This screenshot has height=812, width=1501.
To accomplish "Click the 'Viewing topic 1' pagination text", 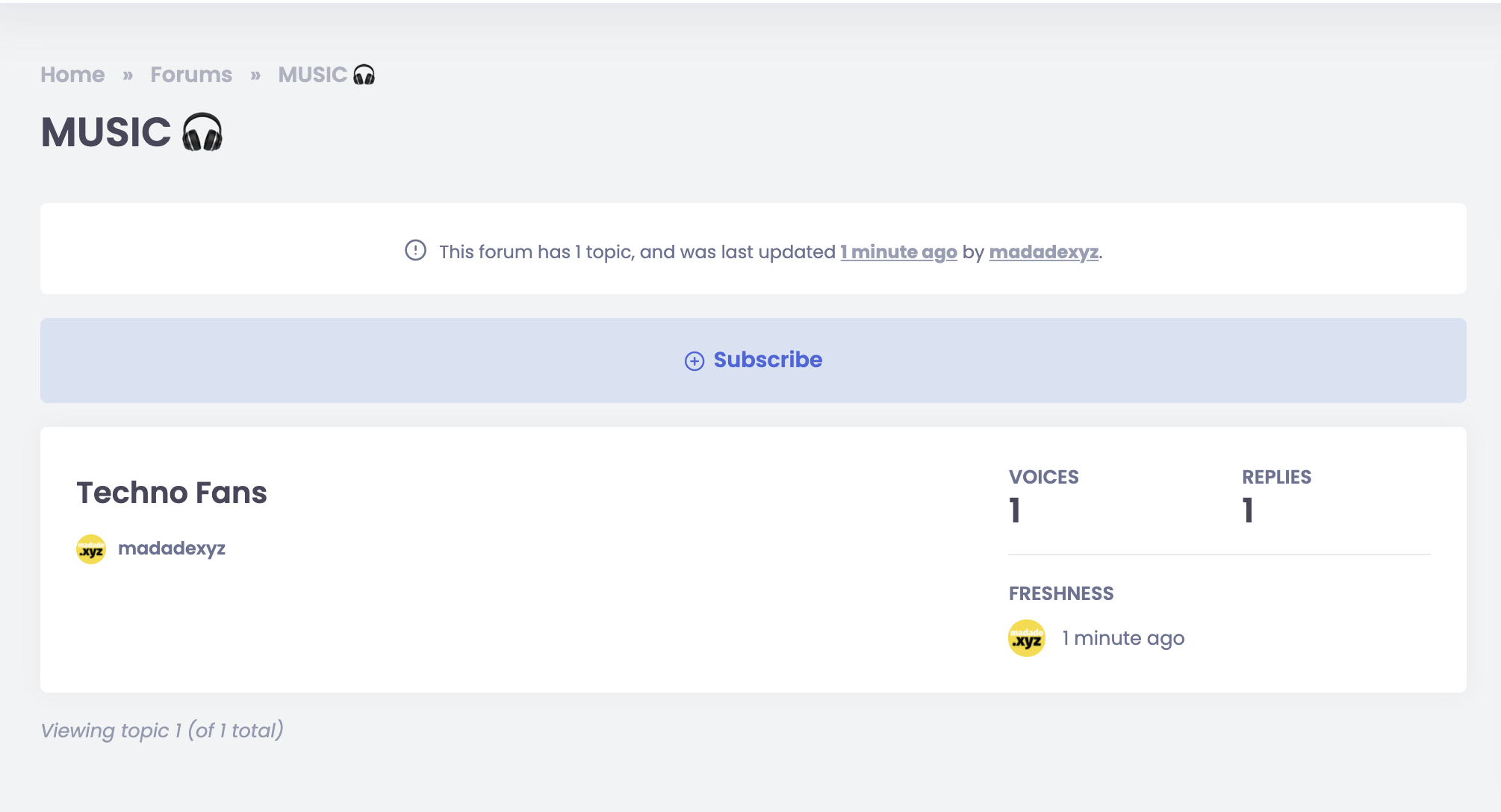I will 162,730.
